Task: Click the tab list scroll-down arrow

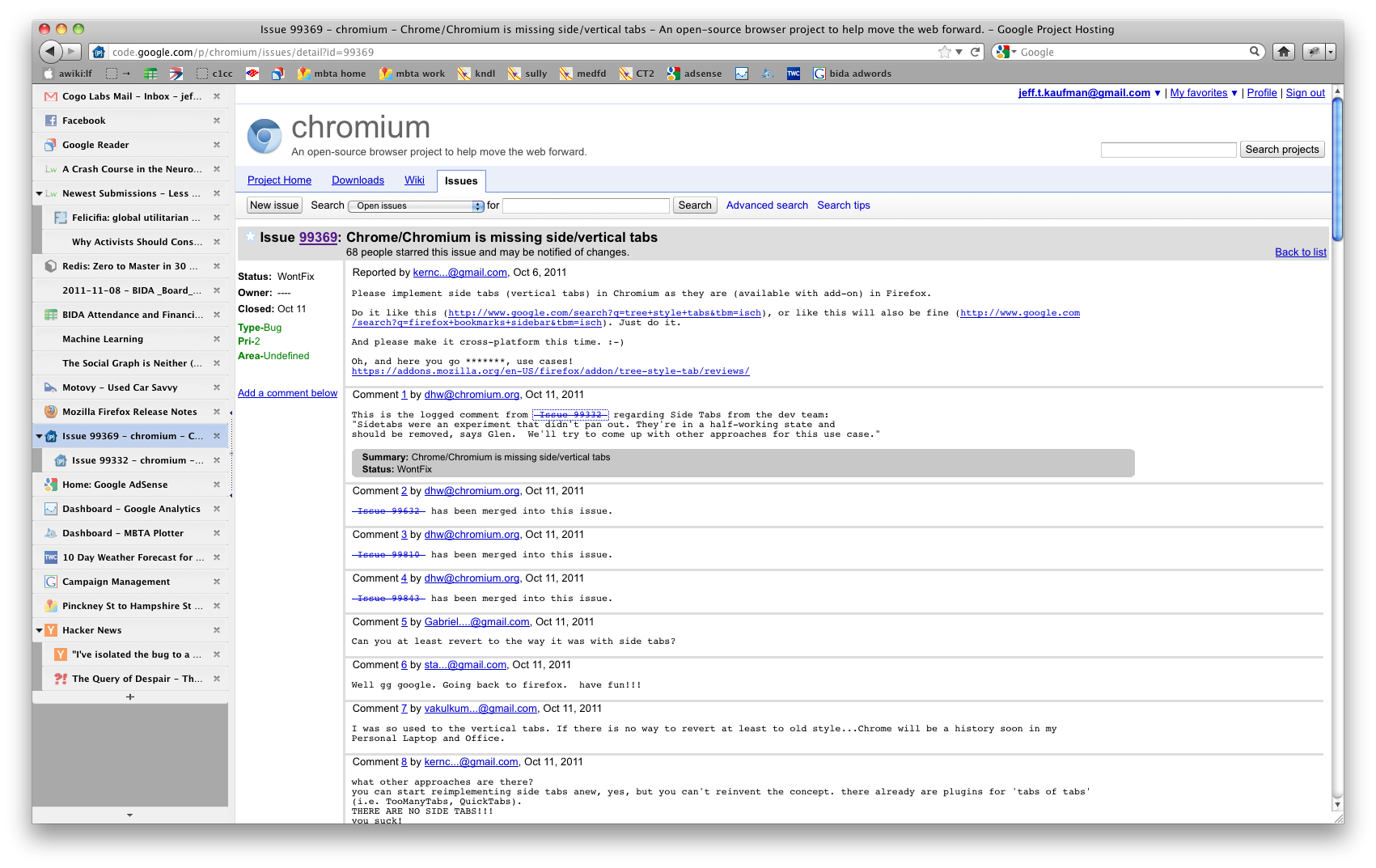Action: point(129,815)
